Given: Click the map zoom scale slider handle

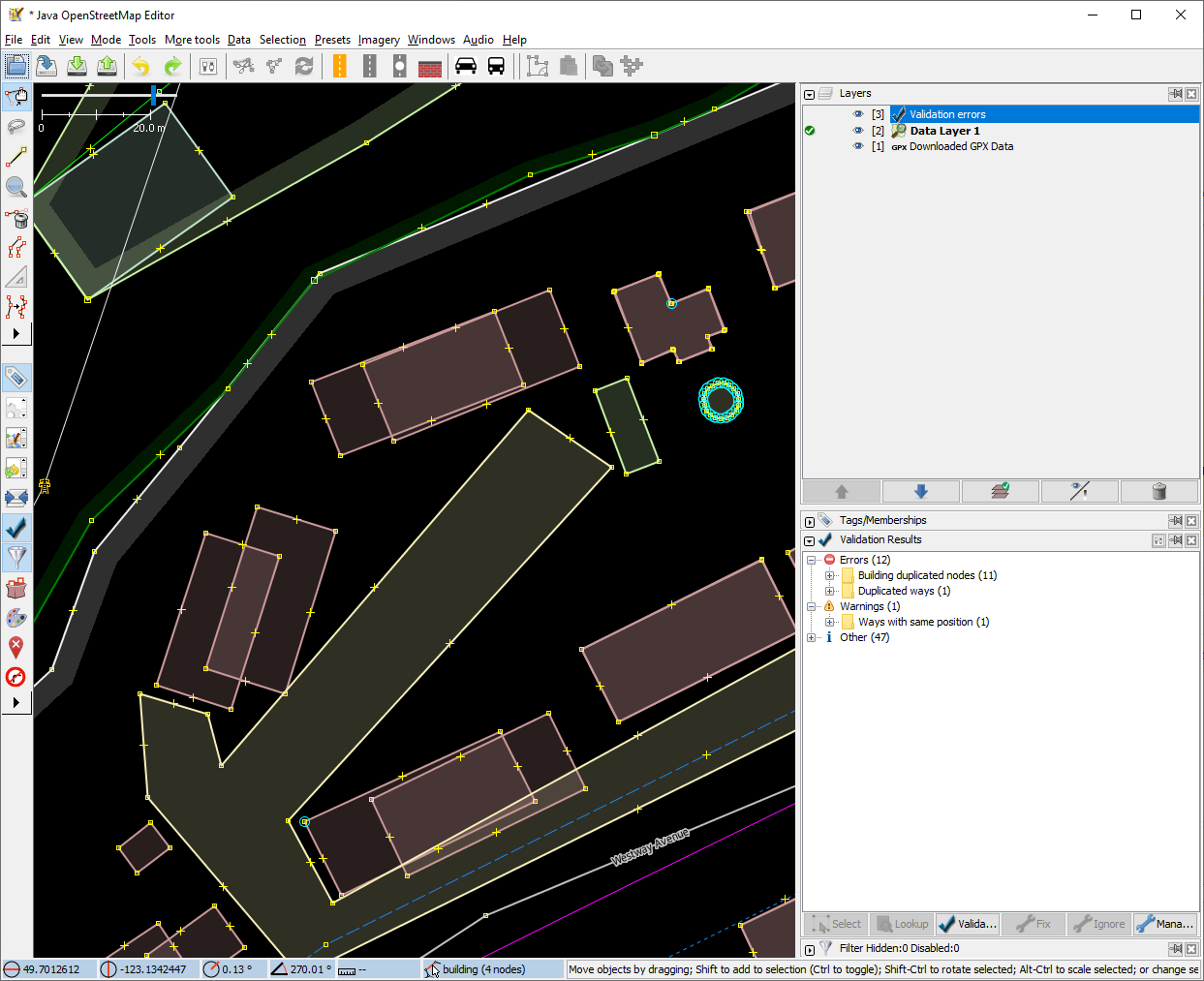Looking at the screenshot, I should coord(153,95).
